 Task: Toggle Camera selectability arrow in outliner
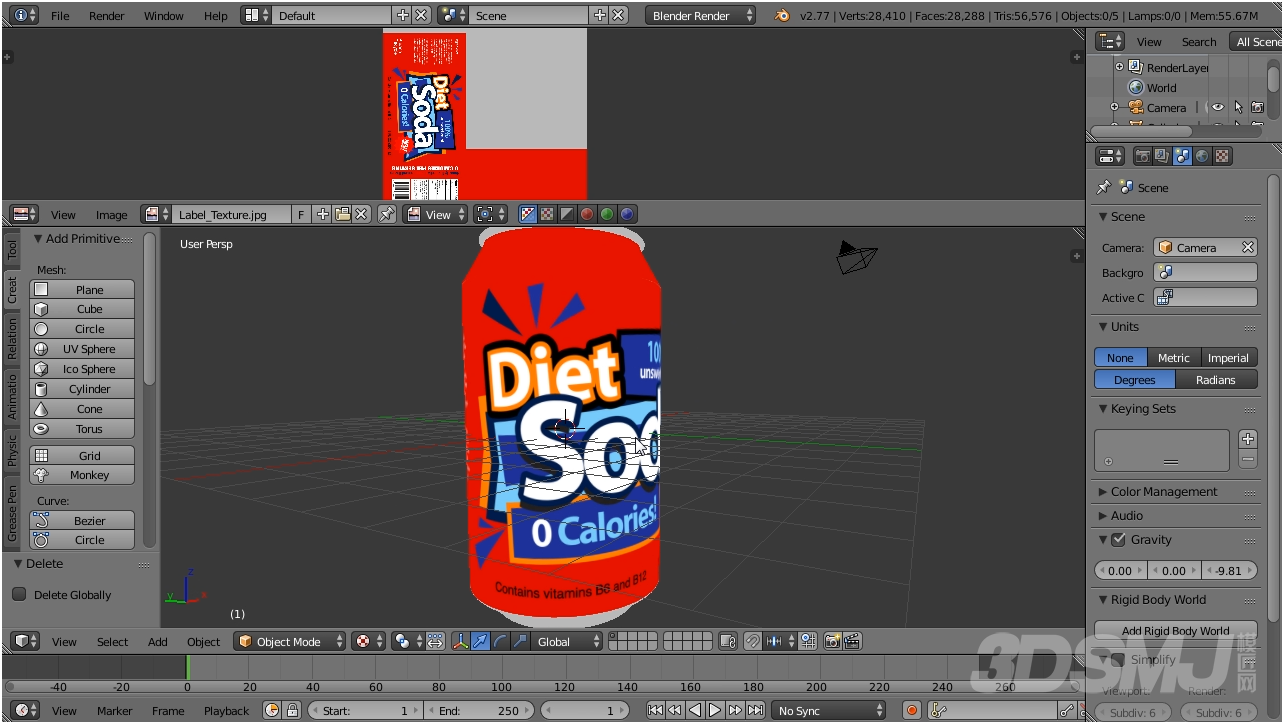tap(1238, 107)
